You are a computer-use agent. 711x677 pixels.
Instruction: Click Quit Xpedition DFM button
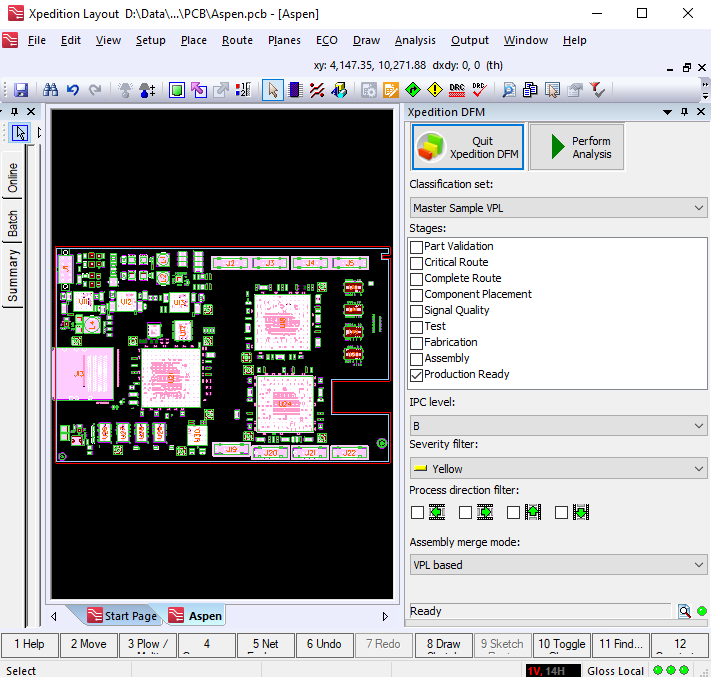click(468, 147)
